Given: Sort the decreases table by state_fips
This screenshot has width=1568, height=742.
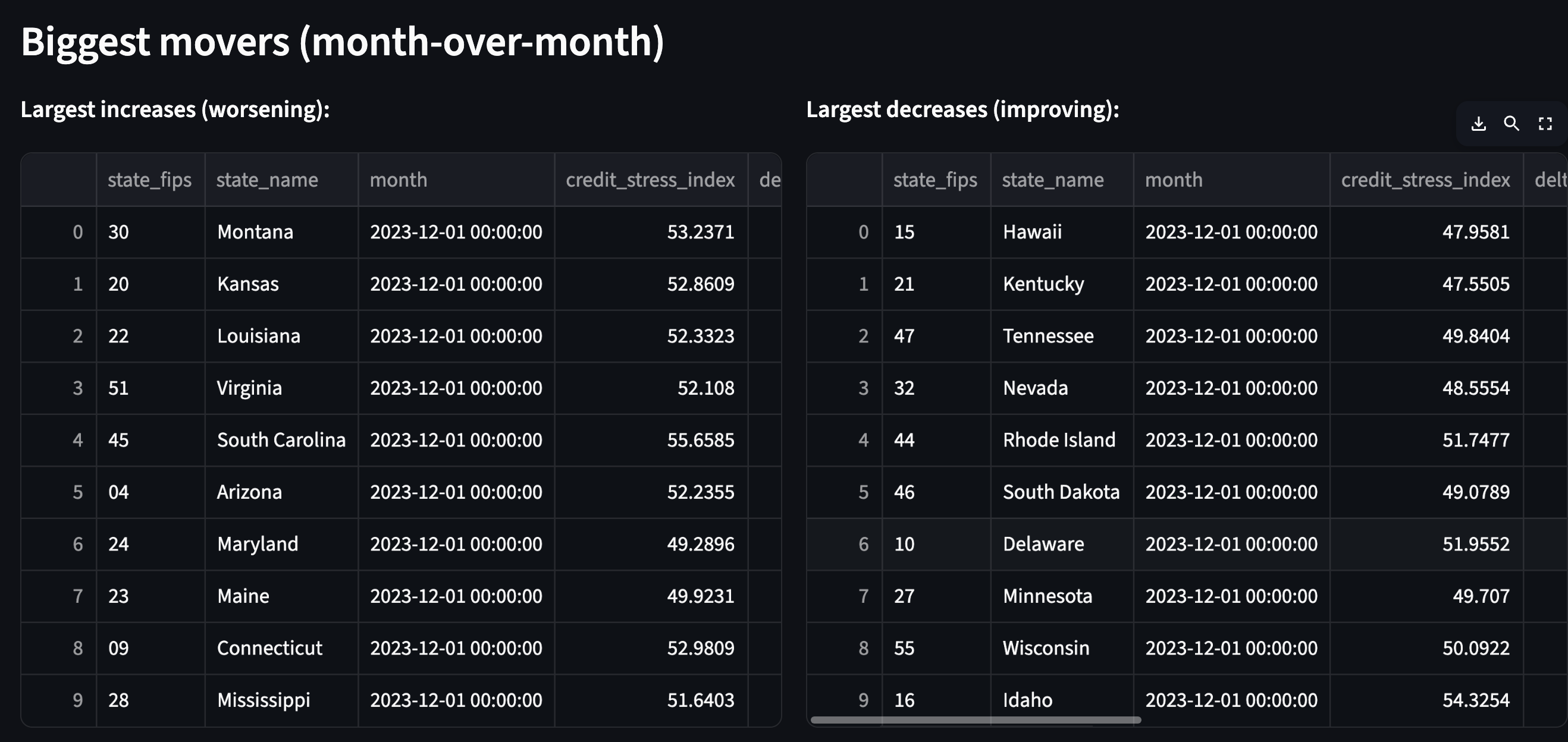Looking at the screenshot, I should pos(936,179).
